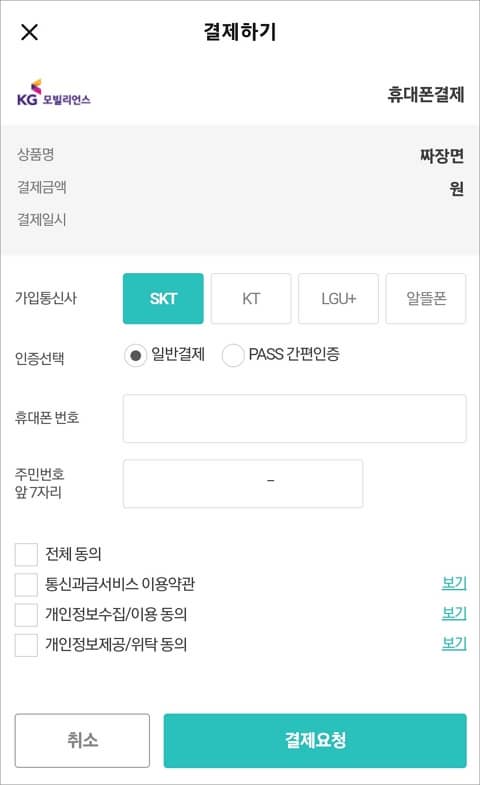Select the LGU+ carrier button
Viewport: 480px width, 785px height.
click(x=338, y=298)
